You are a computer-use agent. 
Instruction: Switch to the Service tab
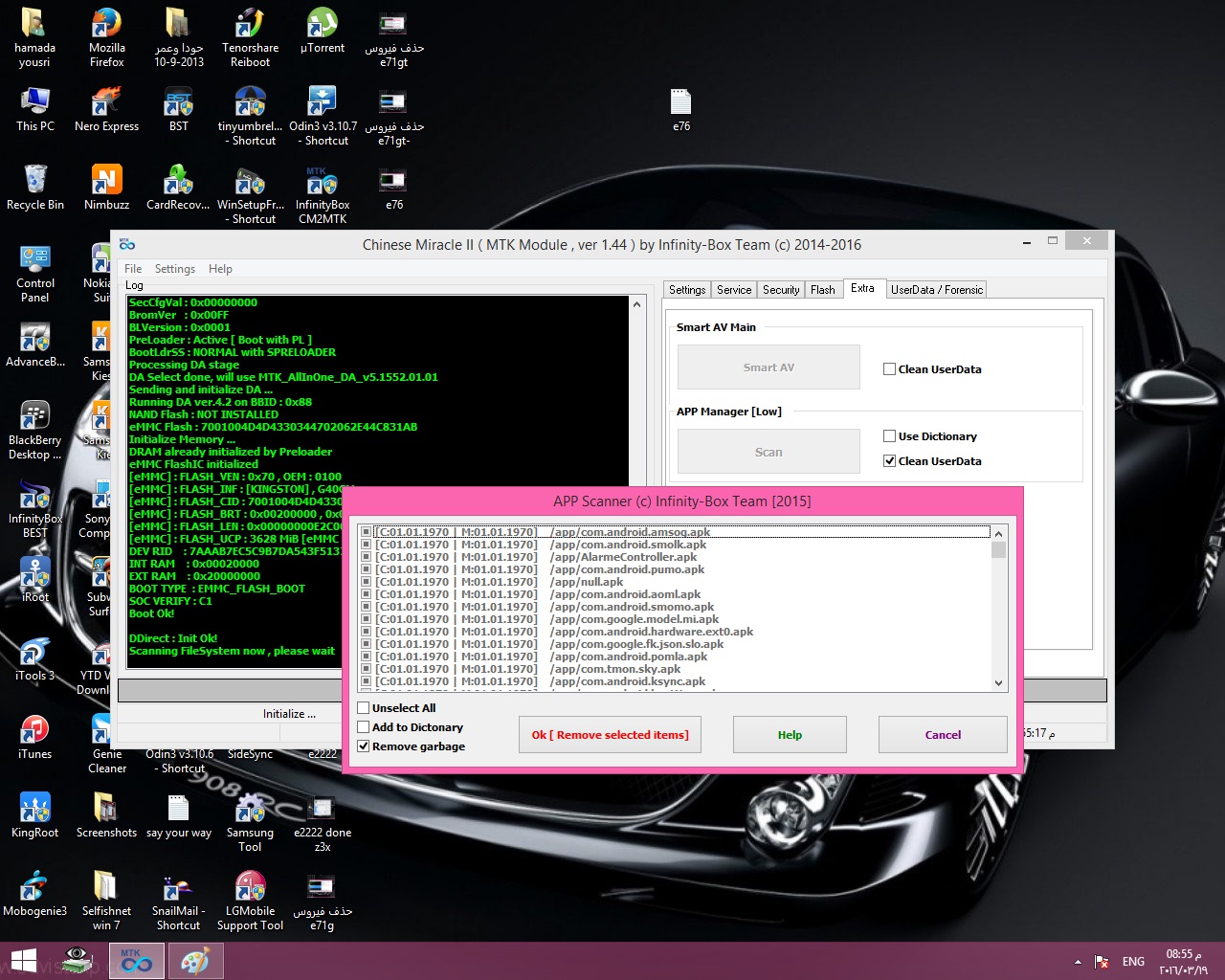[x=734, y=290]
